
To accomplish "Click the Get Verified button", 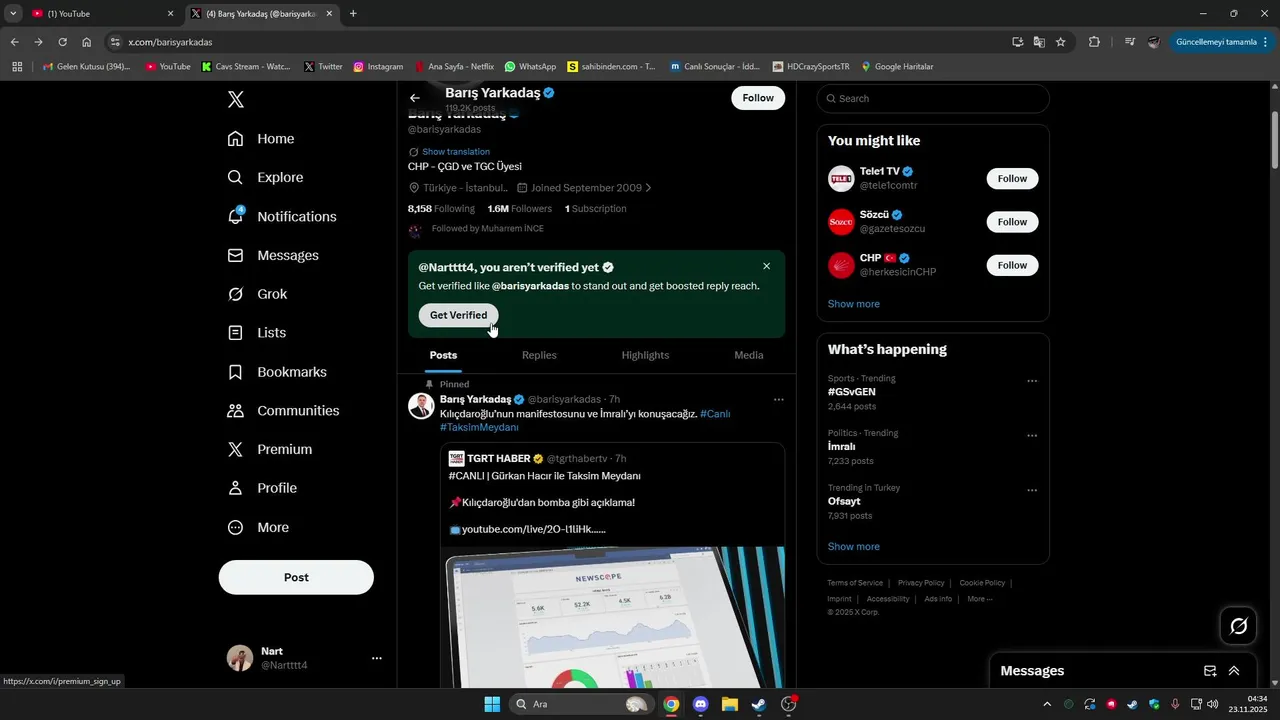I will [x=458, y=315].
